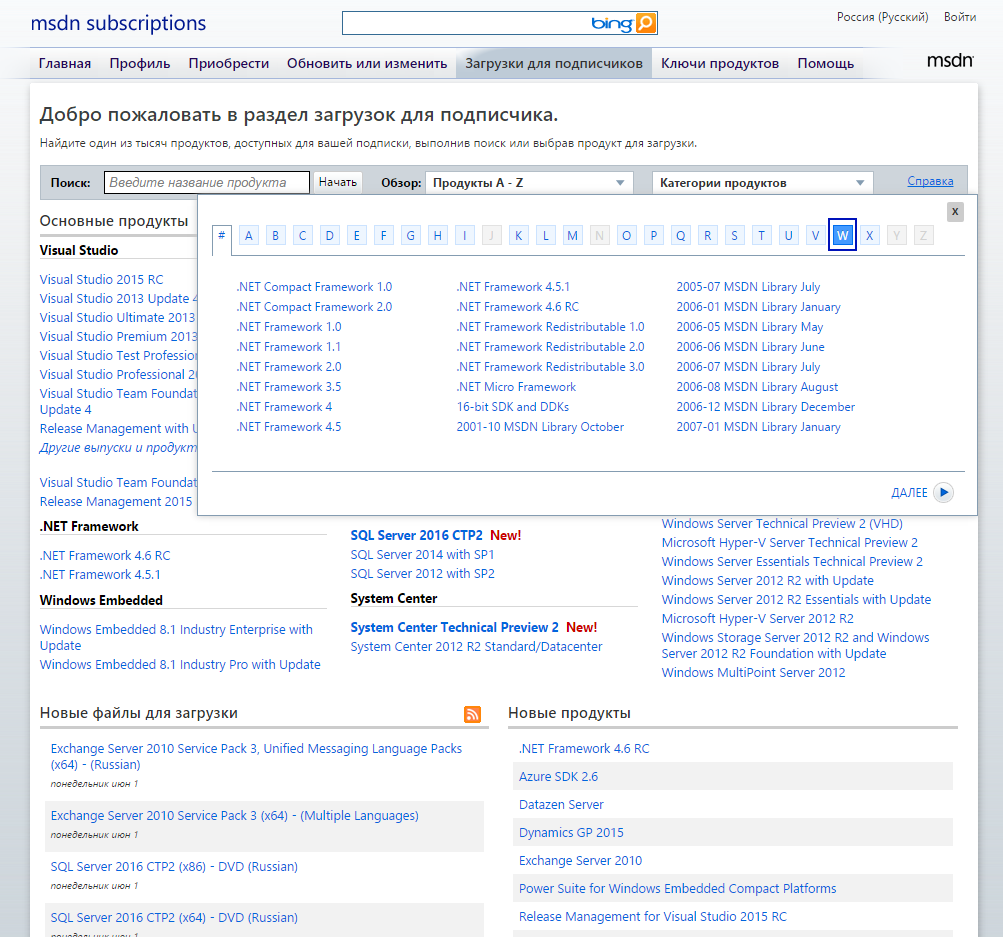Open Azure SDK 2.6 in new products
The image size is (1003, 937).
pos(558,776)
